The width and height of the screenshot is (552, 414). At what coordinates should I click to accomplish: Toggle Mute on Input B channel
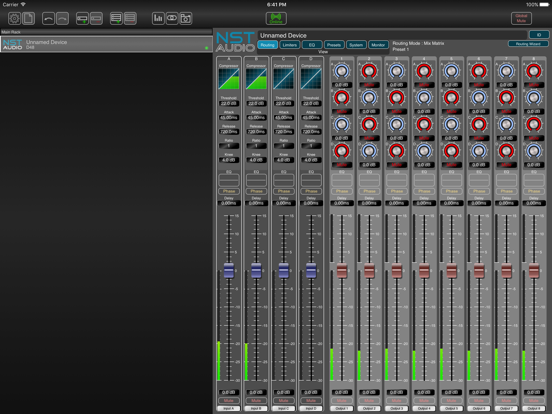click(x=256, y=400)
